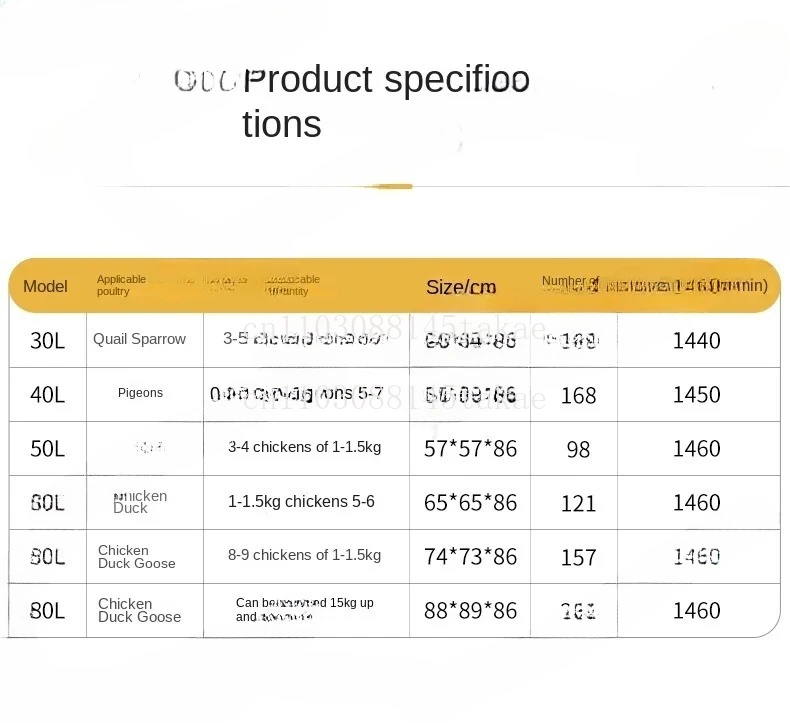This screenshot has width=790, height=723.
Task: Select the 30L model cell
Action: [x=47, y=341]
